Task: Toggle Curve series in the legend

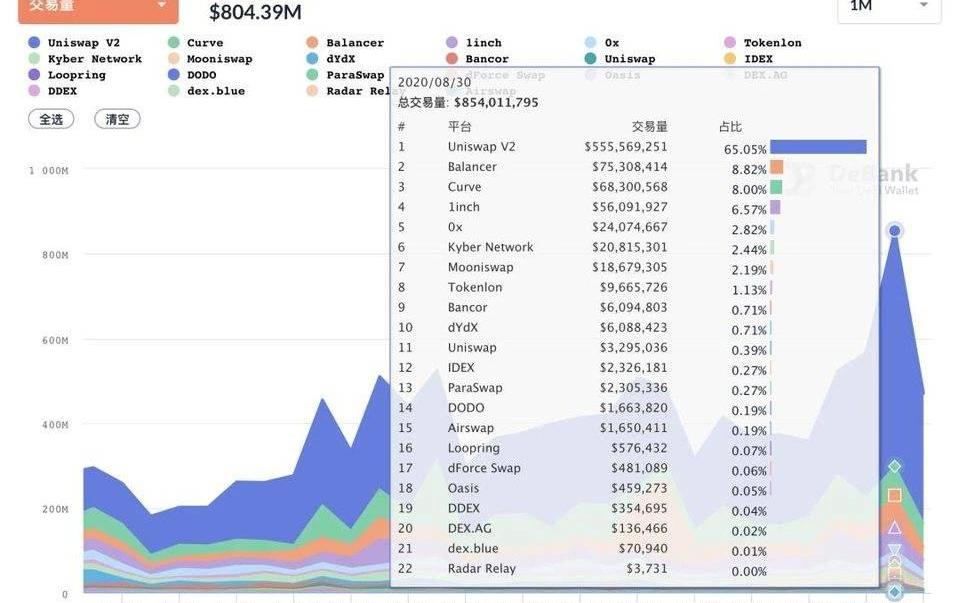Action: pos(174,42)
